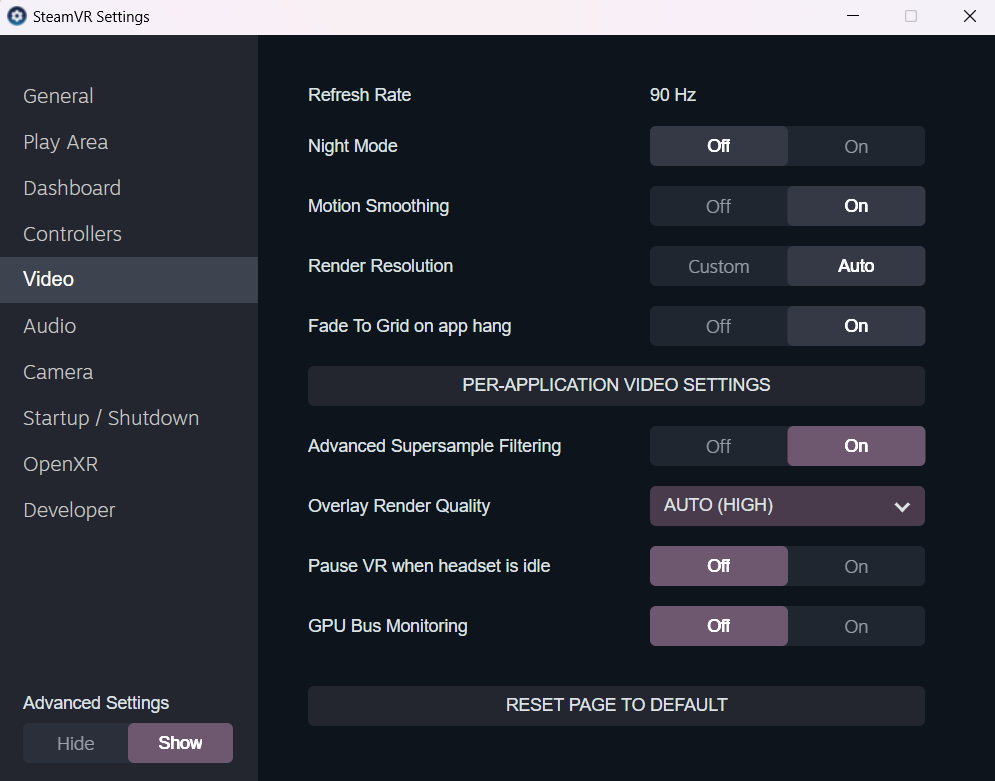Turn off Advanced Supersample Filtering
The height and width of the screenshot is (781, 995).
point(718,446)
